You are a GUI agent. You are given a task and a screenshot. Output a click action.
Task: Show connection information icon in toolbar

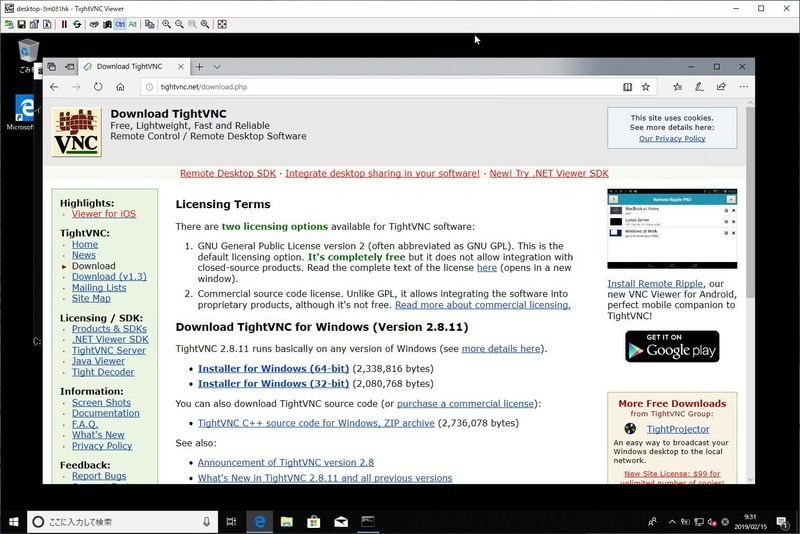click(47, 24)
